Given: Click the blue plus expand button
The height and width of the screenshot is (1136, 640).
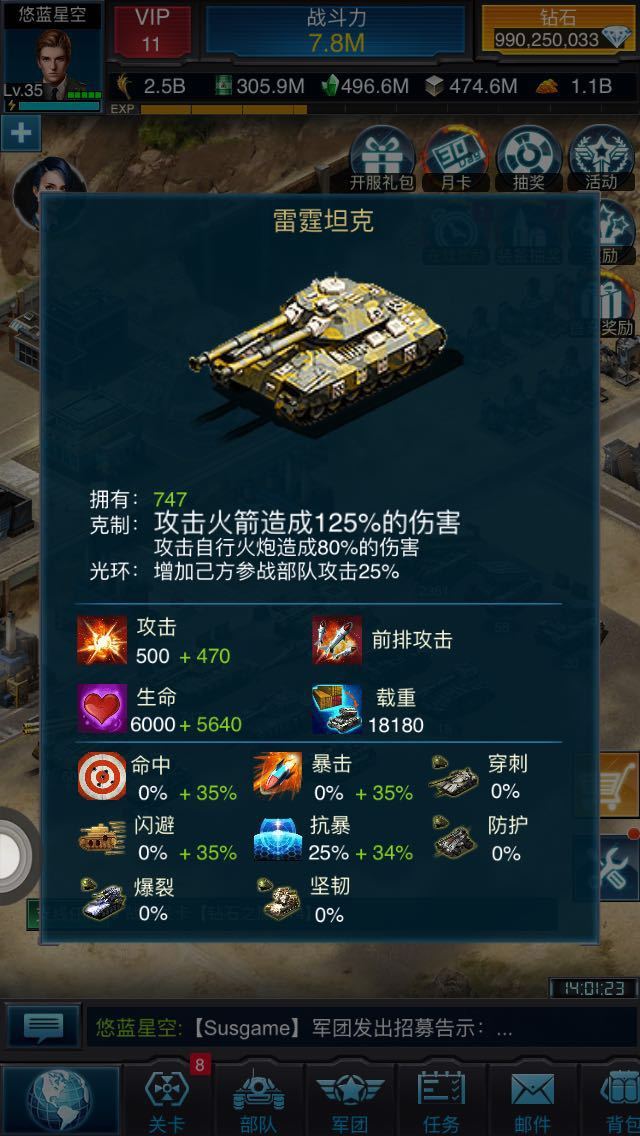Looking at the screenshot, I should [x=21, y=134].
